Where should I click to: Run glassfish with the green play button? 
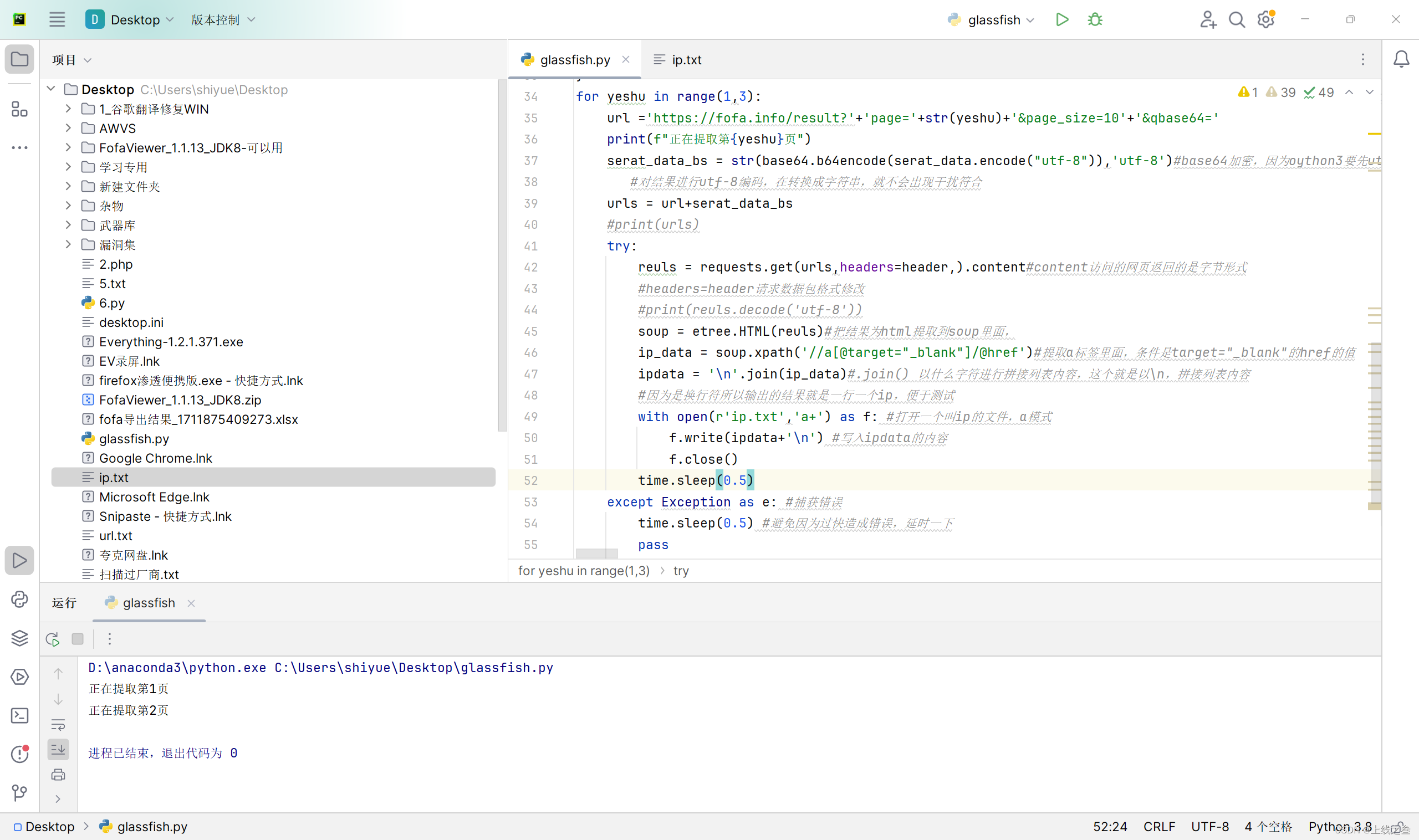(x=1061, y=20)
